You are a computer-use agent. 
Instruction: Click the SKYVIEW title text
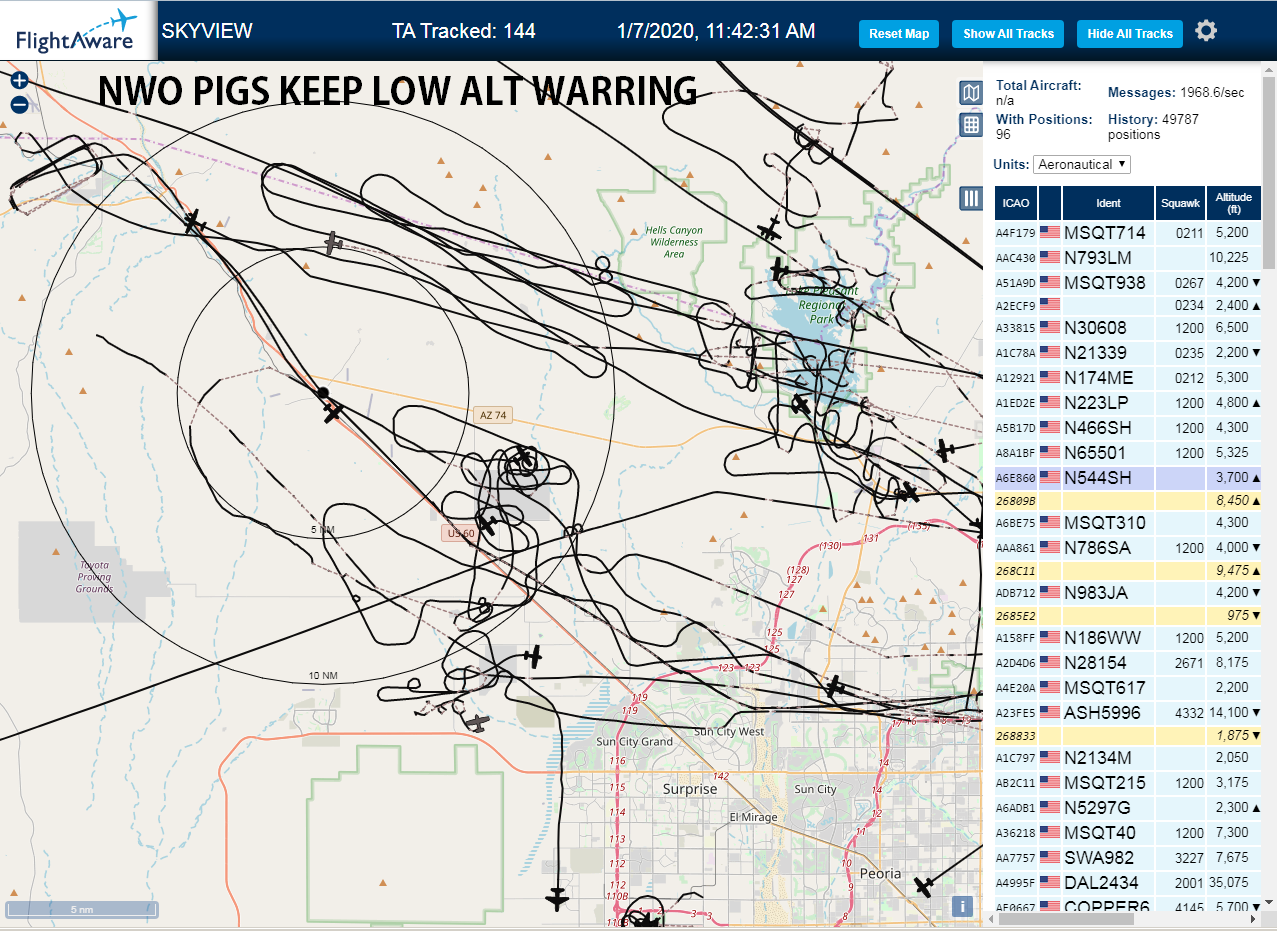(207, 31)
